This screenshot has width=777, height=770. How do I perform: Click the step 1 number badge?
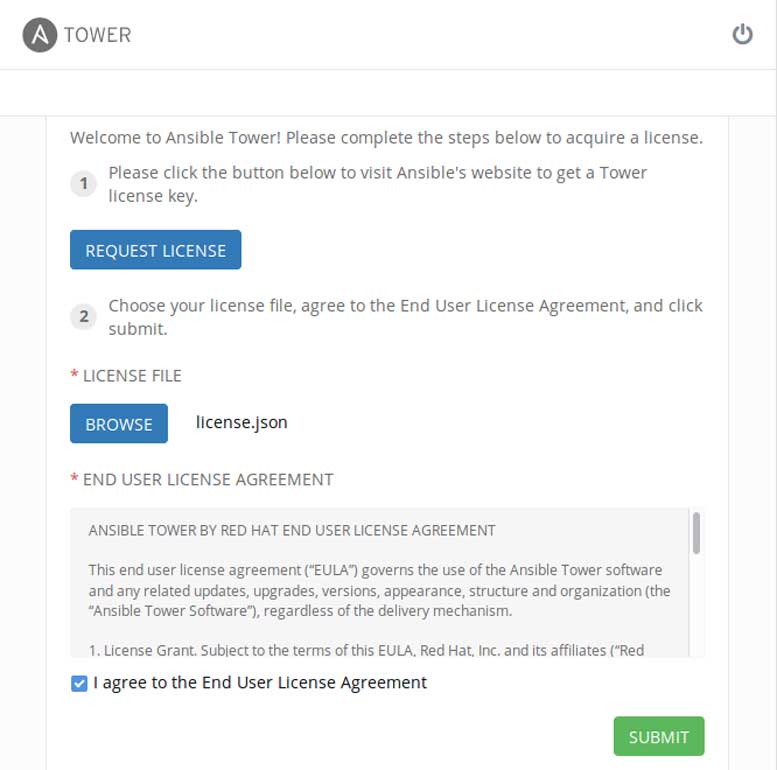pos(84,184)
